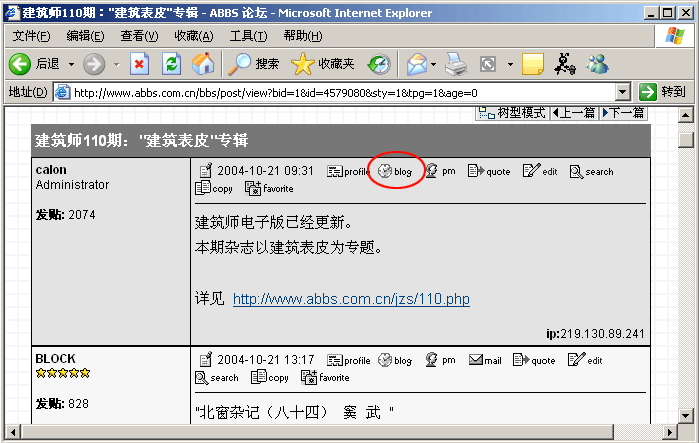Open BLOCK's blog link
Viewport: 699px width, 443px height.
tap(395, 361)
